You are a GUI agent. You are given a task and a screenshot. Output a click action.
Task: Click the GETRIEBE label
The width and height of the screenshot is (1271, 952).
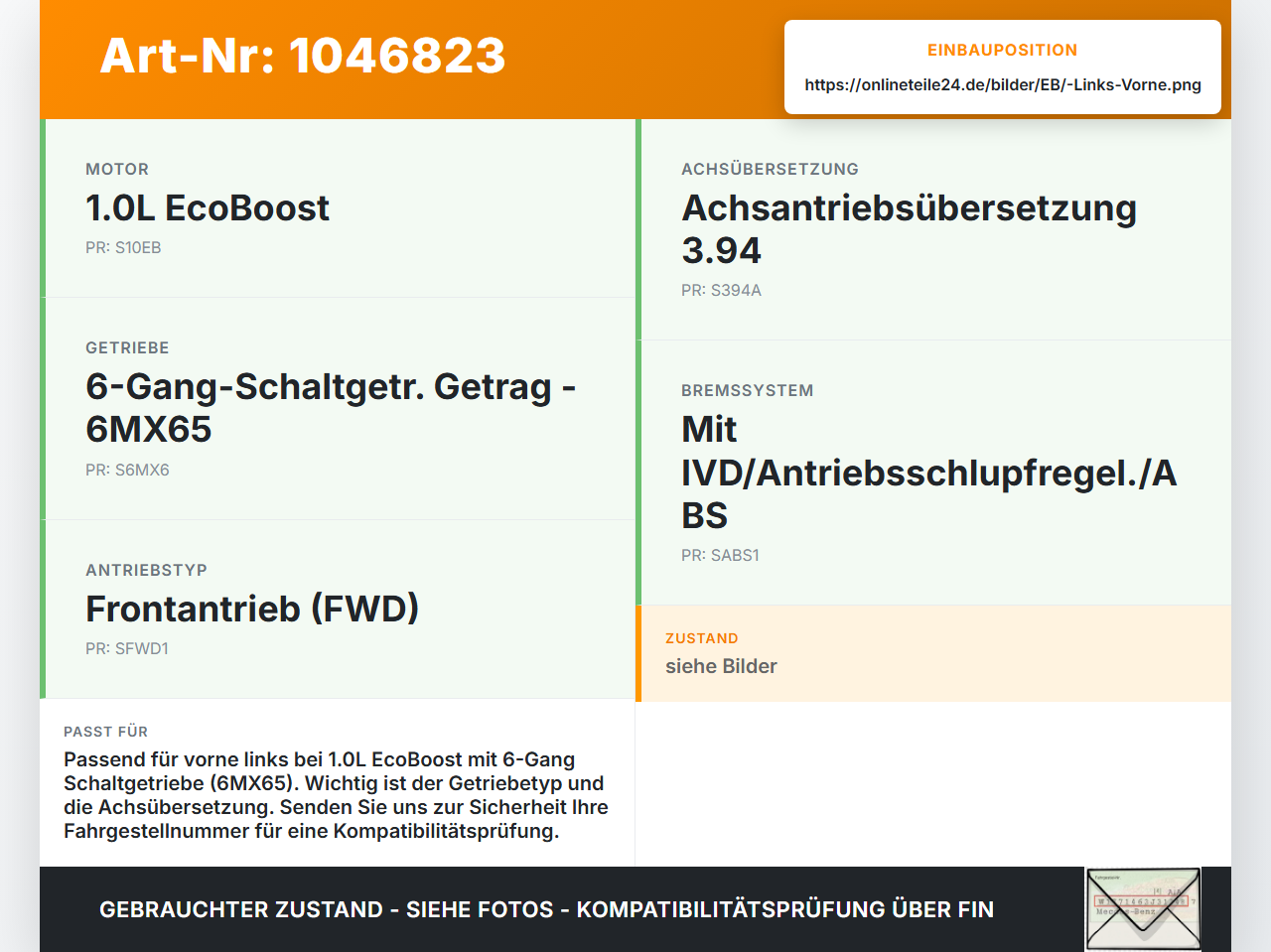tap(127, 347)
